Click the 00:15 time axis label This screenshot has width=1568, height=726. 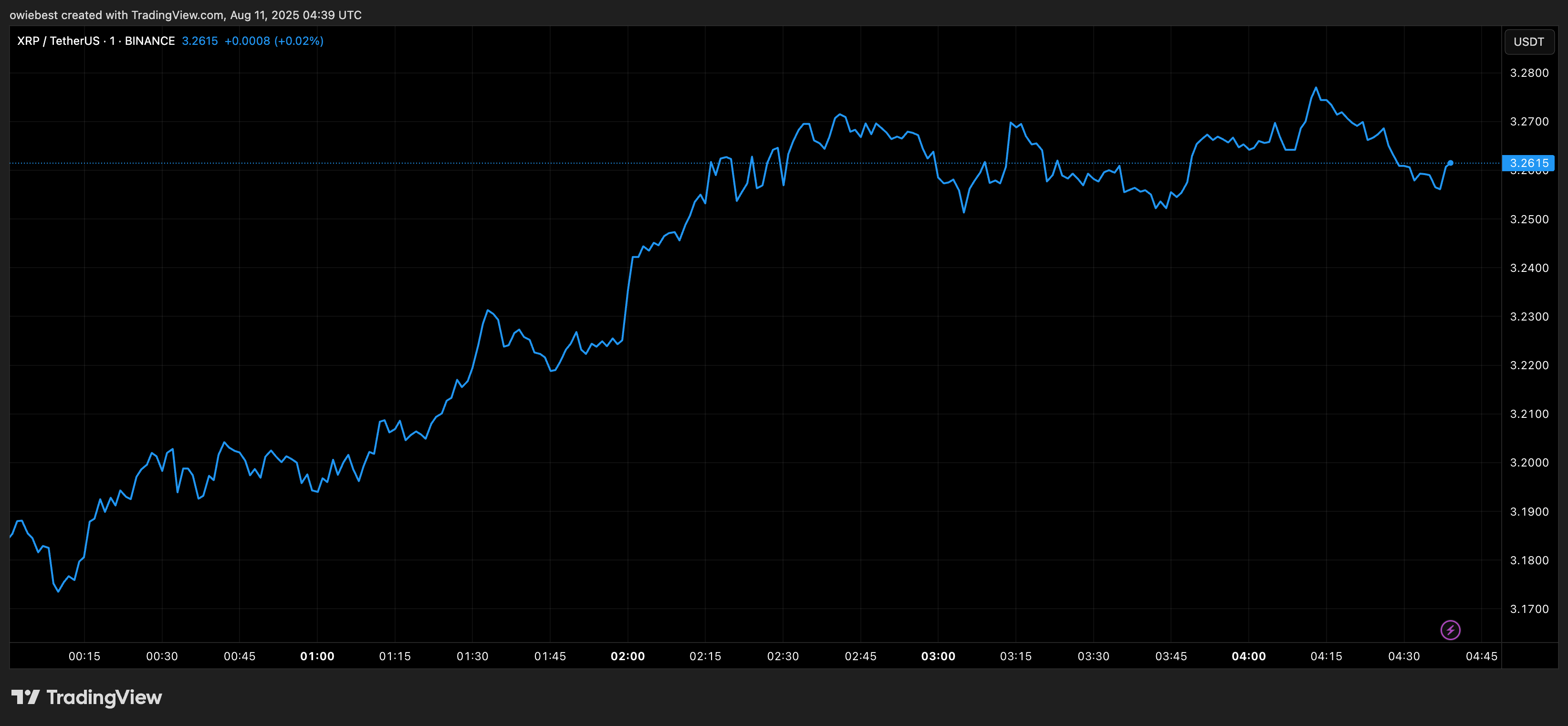coord(84,656)
